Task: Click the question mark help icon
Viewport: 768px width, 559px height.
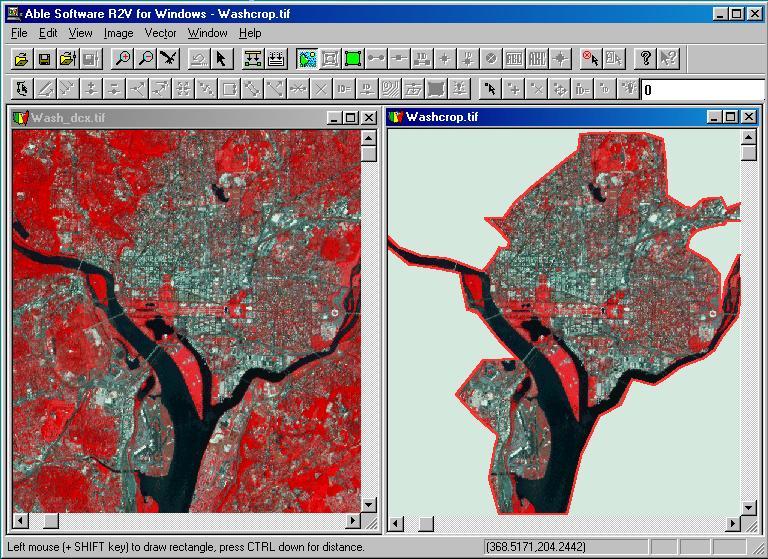Action: pos(645,59)
